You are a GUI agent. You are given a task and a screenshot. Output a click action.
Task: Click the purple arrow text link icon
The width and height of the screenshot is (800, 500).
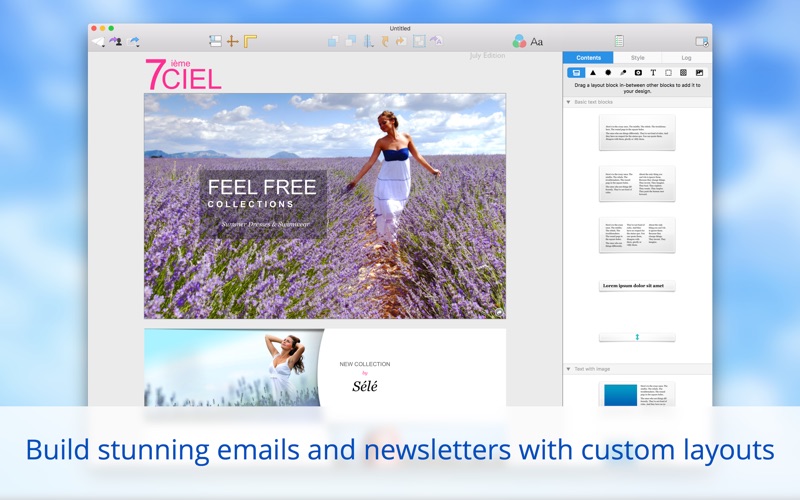coord(436,41)
